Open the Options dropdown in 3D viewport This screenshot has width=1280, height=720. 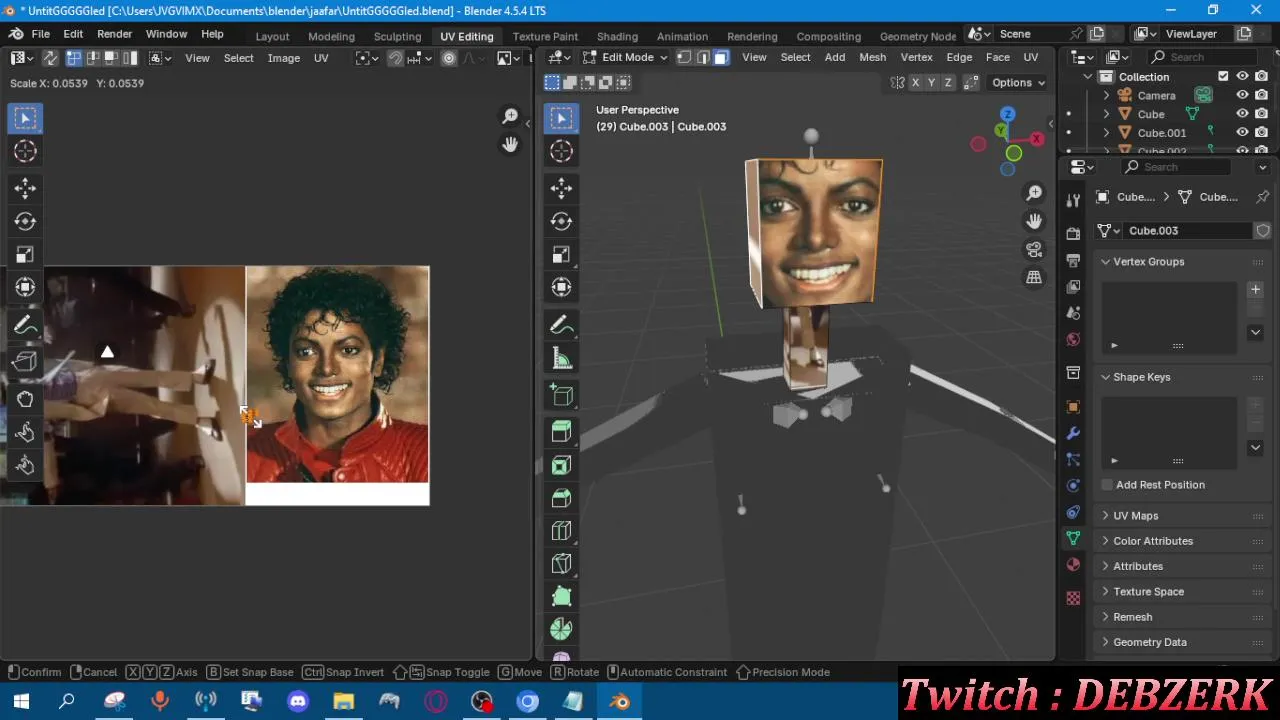1018,83
